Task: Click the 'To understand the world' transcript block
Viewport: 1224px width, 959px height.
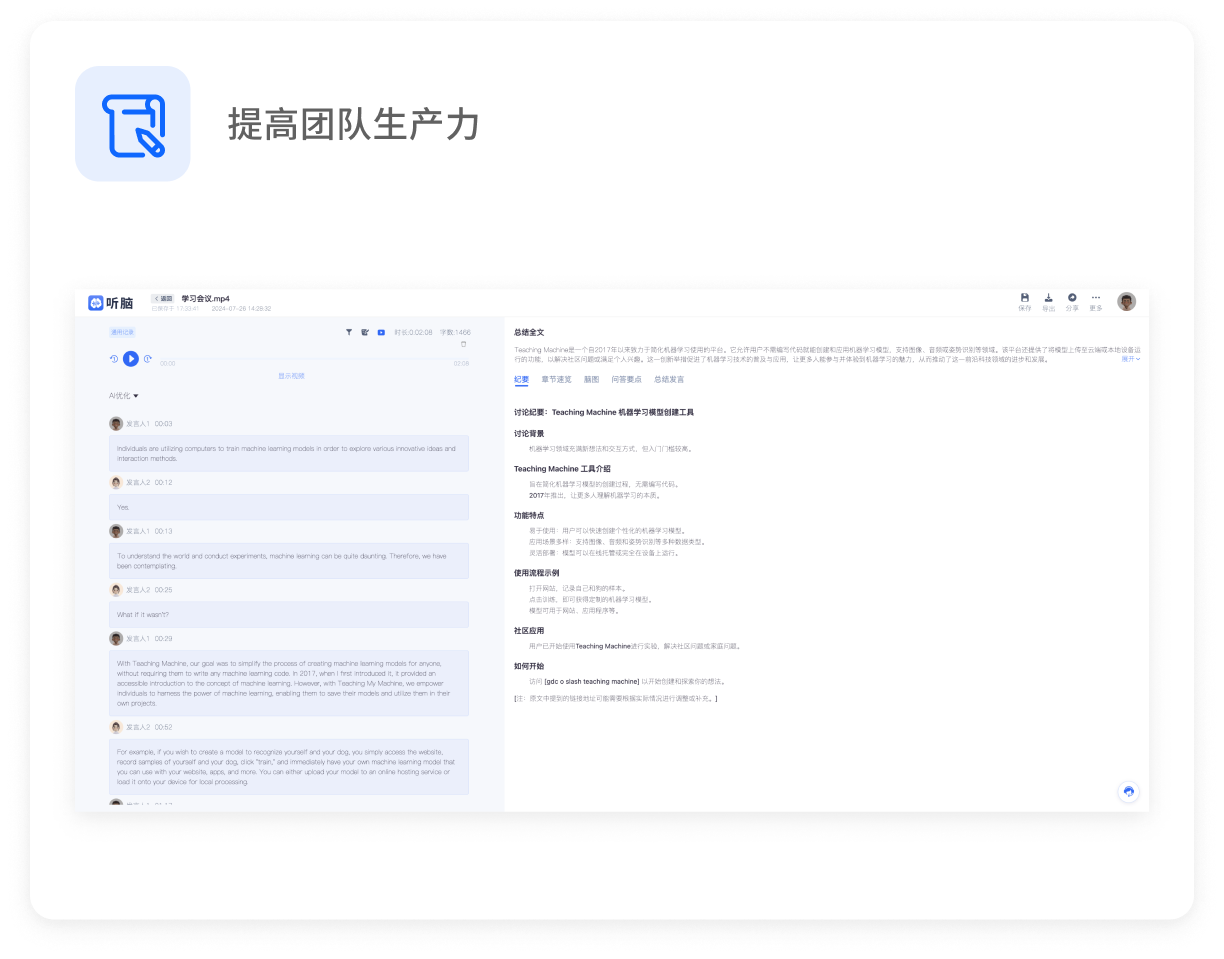Action: pyautogui.click(x=289, y=560)
